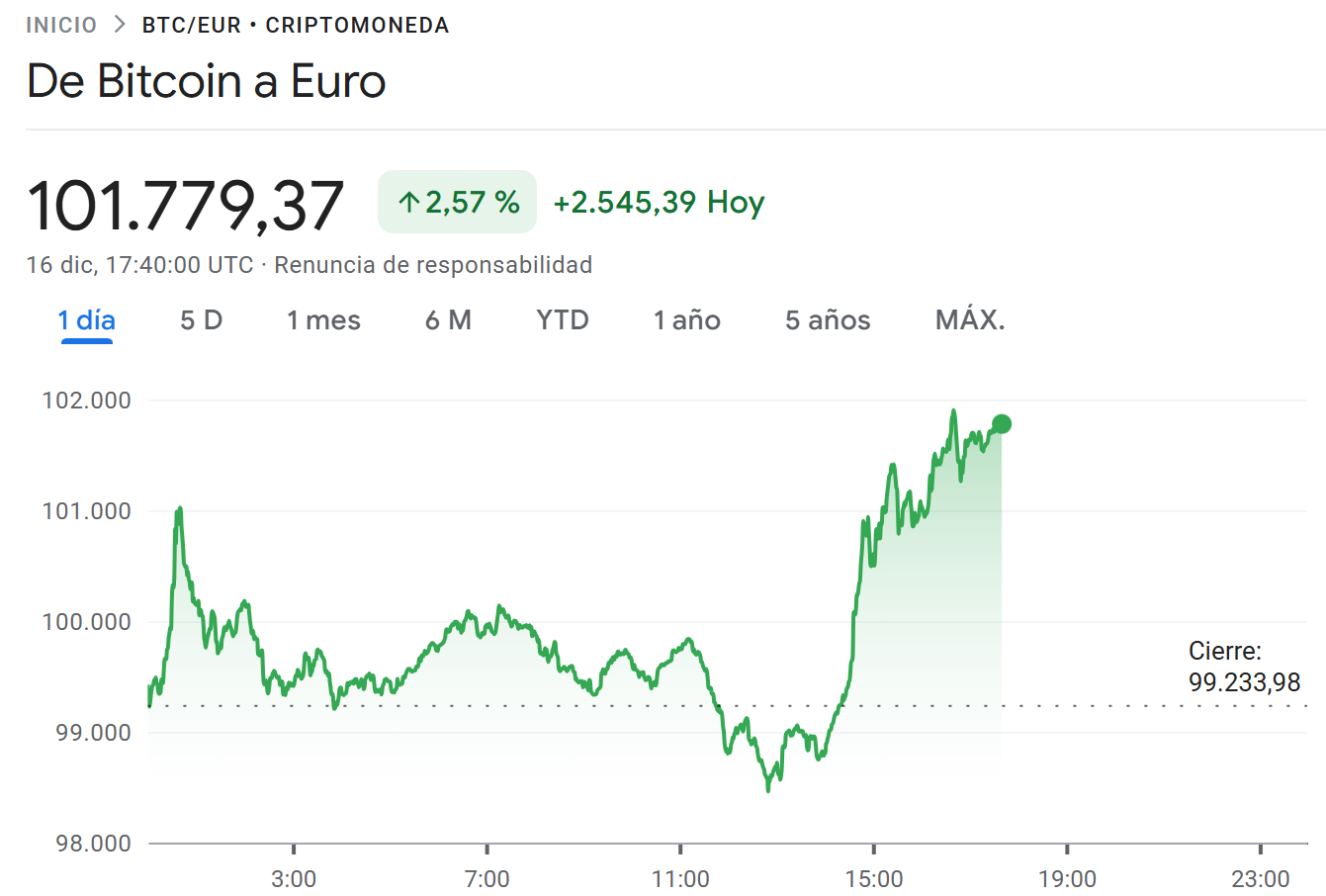Viewport: 1326px width, 896px height.
Task: Select the 1 mes range tab
Action: [x=323, y=320]
